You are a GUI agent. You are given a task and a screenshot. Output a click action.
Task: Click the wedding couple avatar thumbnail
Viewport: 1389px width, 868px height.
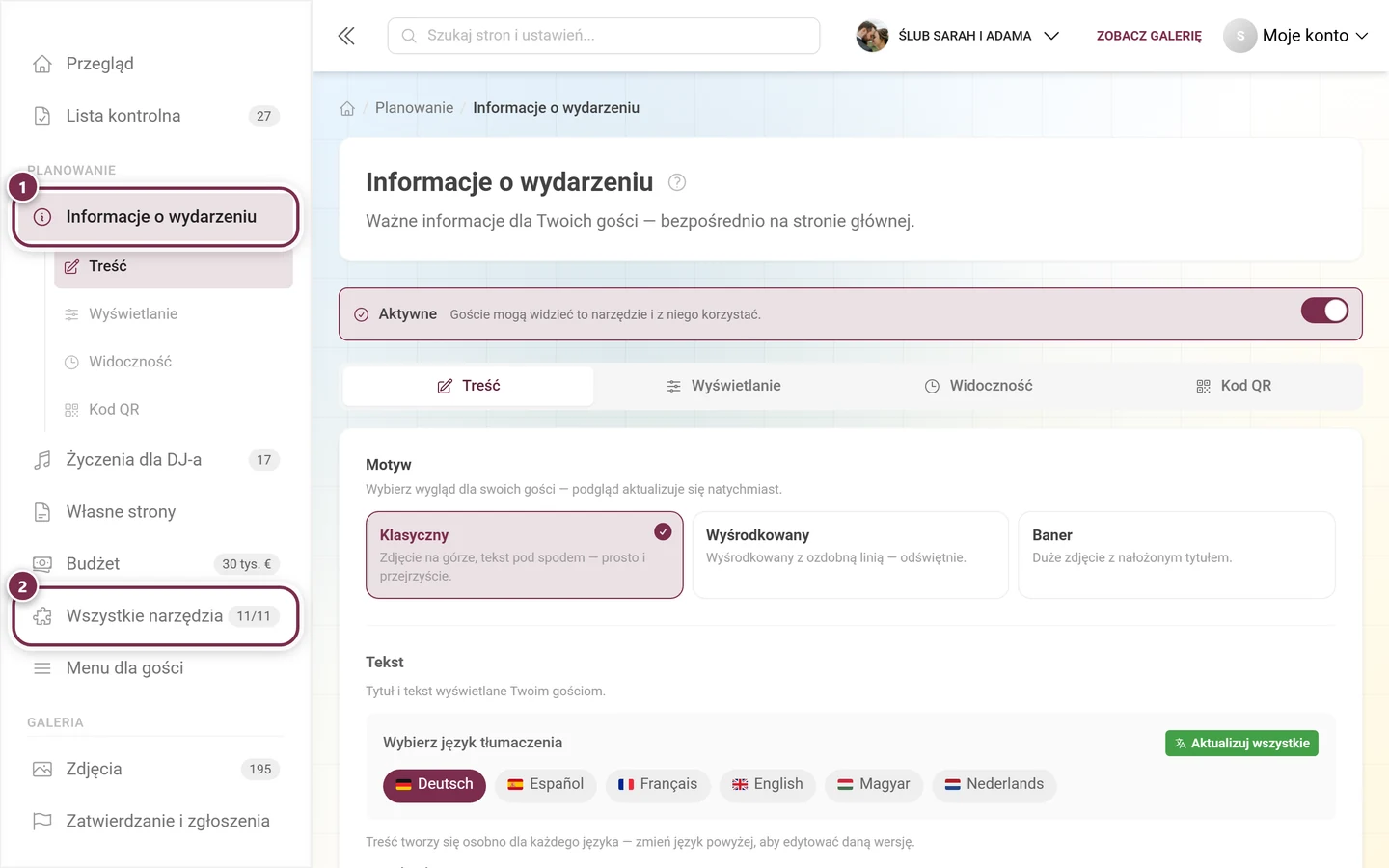click(872, 36)
